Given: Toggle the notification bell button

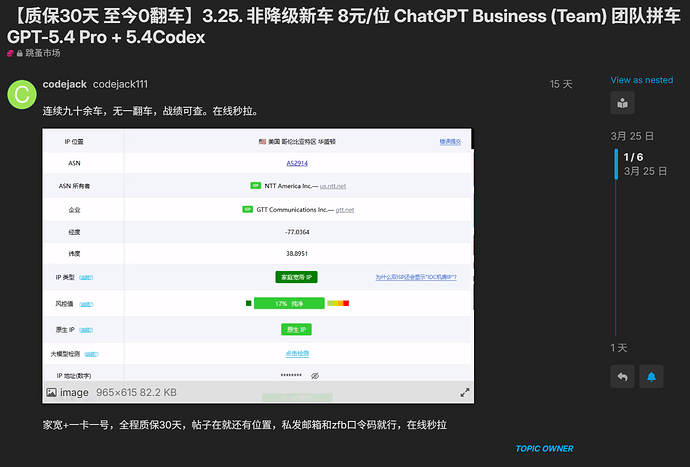Looking at the screenshot, I should (x=651, y=377).
